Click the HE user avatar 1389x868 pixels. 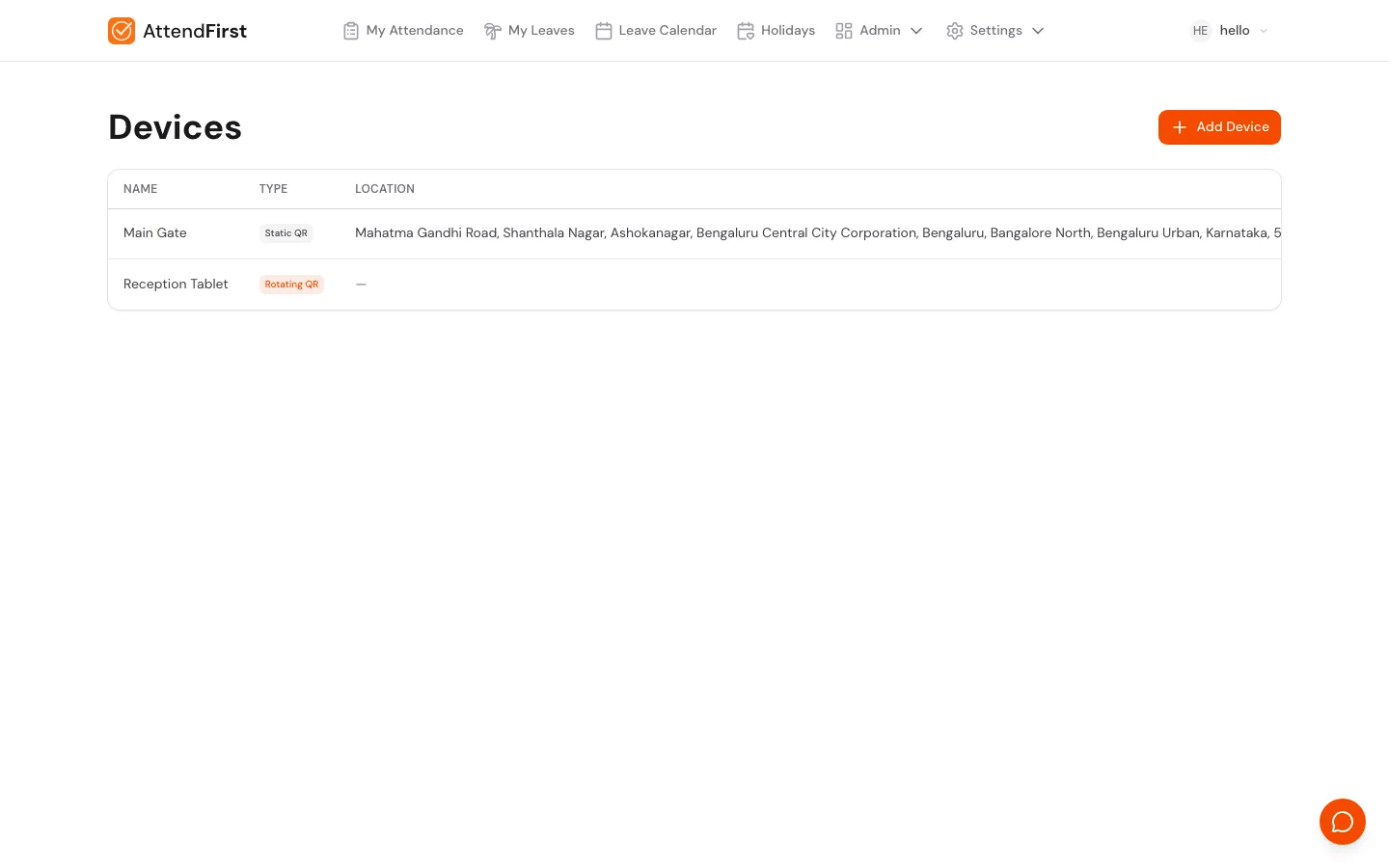1200,31
